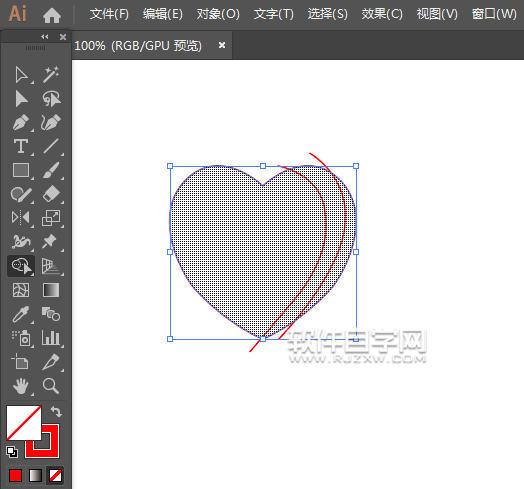Image resolution: width=524 pixels, height=489 pixels.
Task: Select the Hand tool
Action: click(x=21, y=386)
